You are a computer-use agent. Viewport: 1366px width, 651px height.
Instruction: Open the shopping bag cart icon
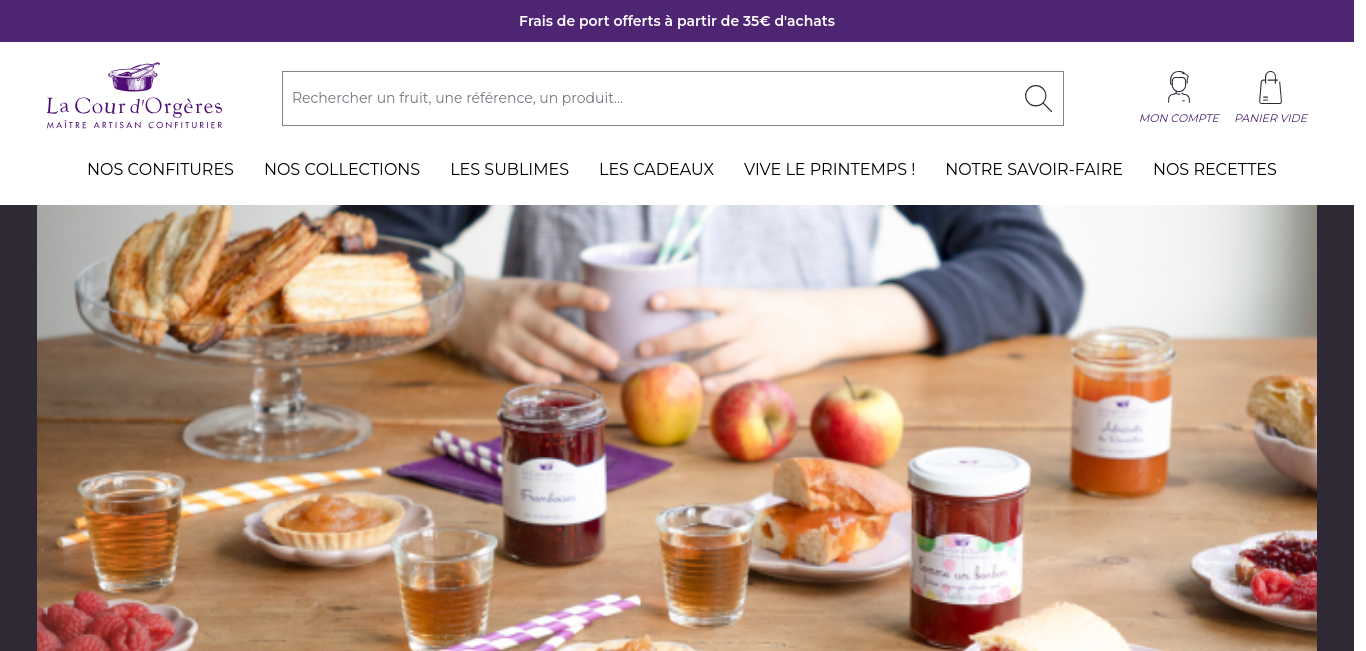coord(1270,87)
